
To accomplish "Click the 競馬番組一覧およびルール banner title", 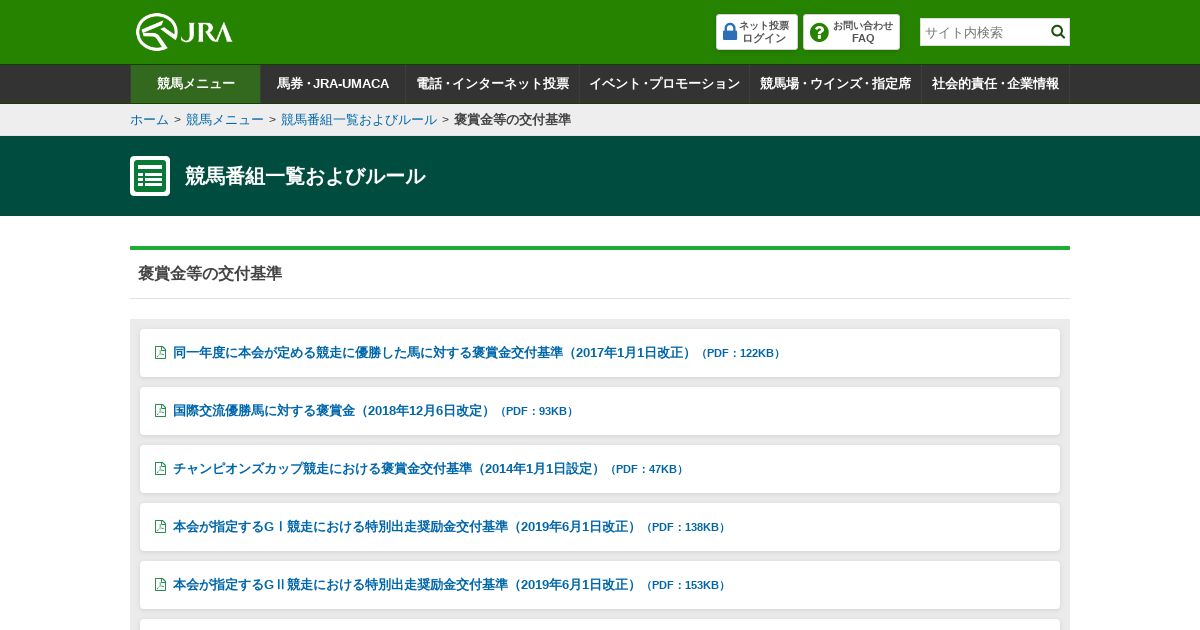I will coord(305,176).
